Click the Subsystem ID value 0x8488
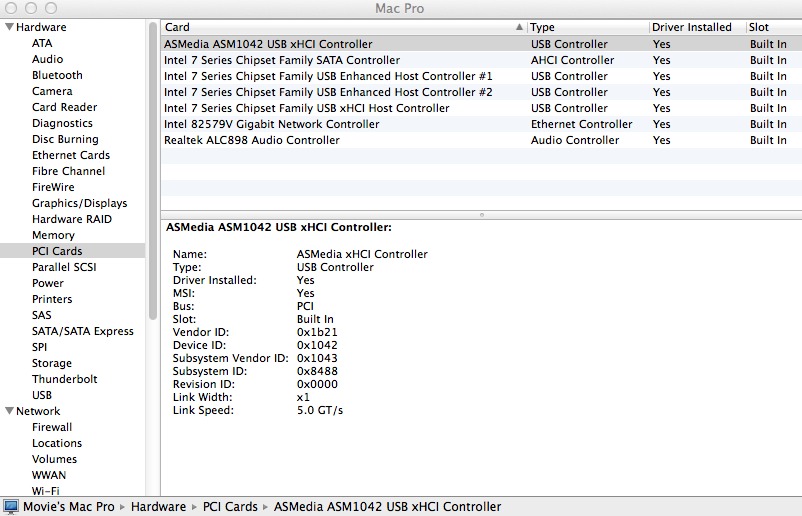The width and height of the screenshot is (802, 516). [317, 371]
